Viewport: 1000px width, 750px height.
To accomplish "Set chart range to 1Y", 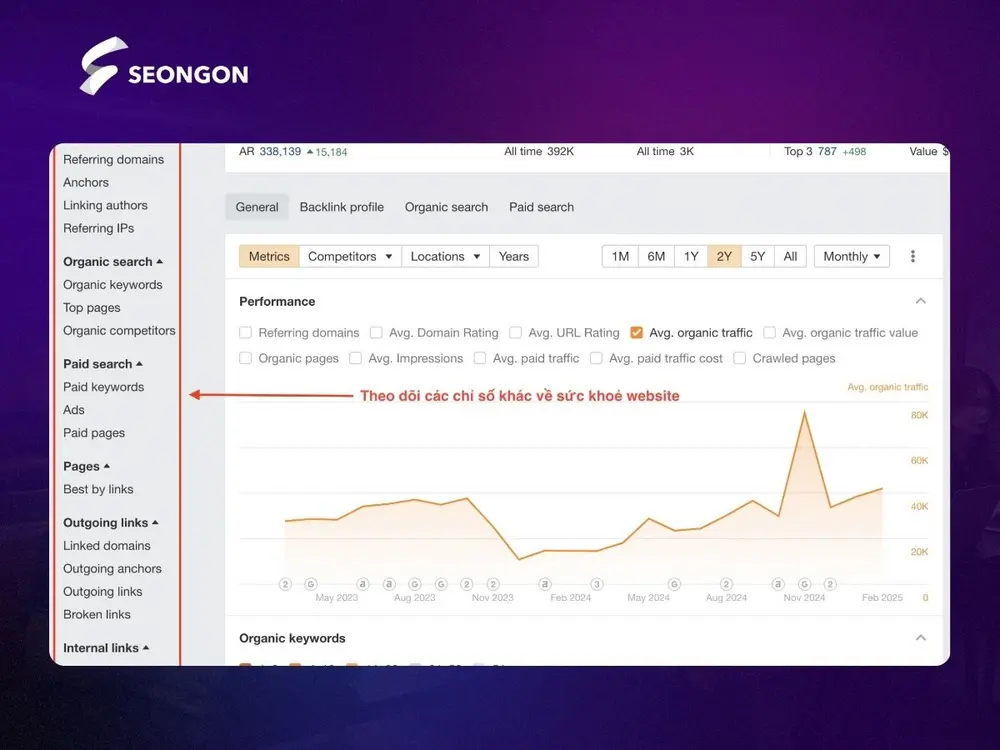I will point(691,256).
